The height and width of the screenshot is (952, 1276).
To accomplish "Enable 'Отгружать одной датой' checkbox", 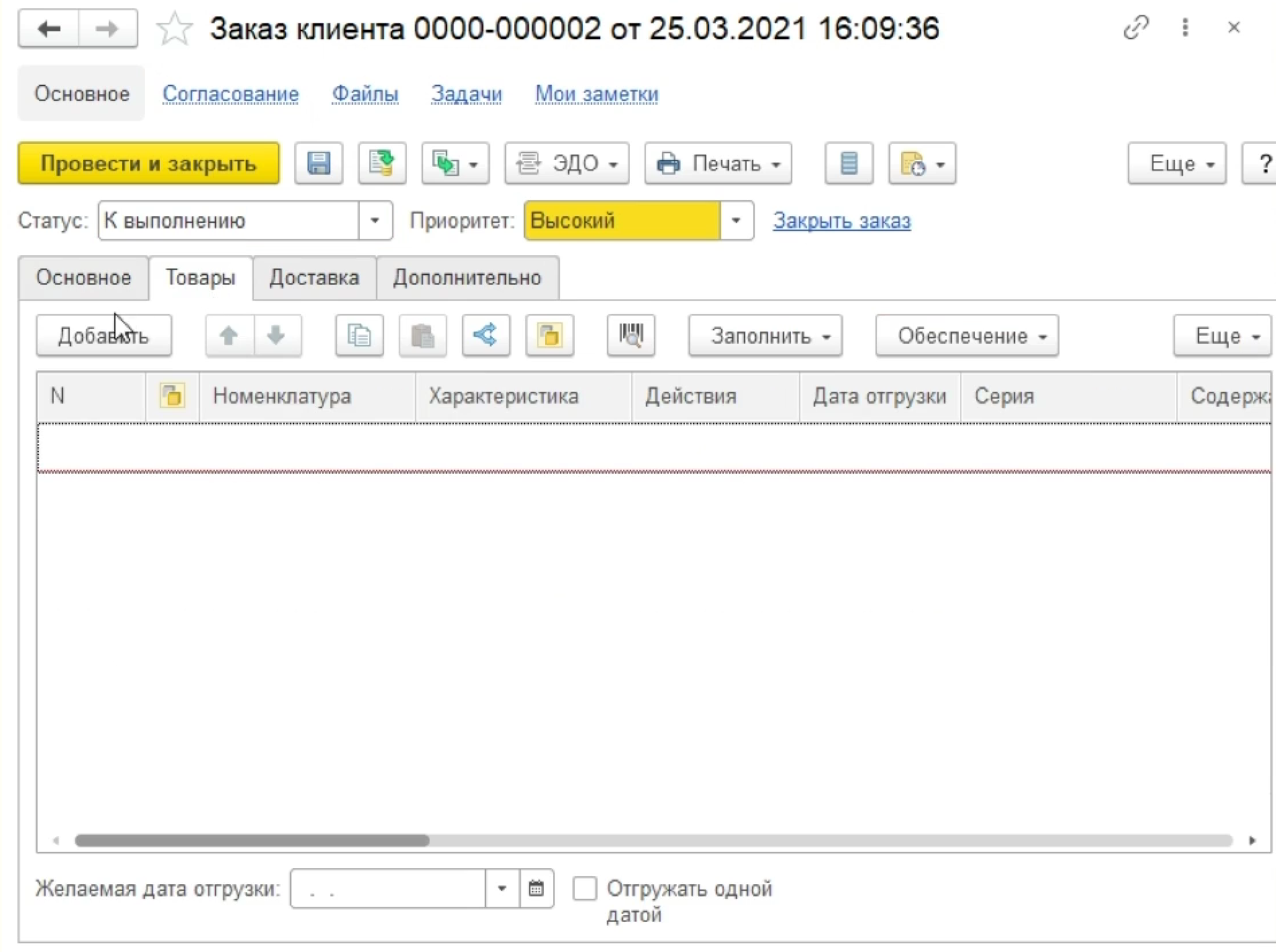I will 585,888.
